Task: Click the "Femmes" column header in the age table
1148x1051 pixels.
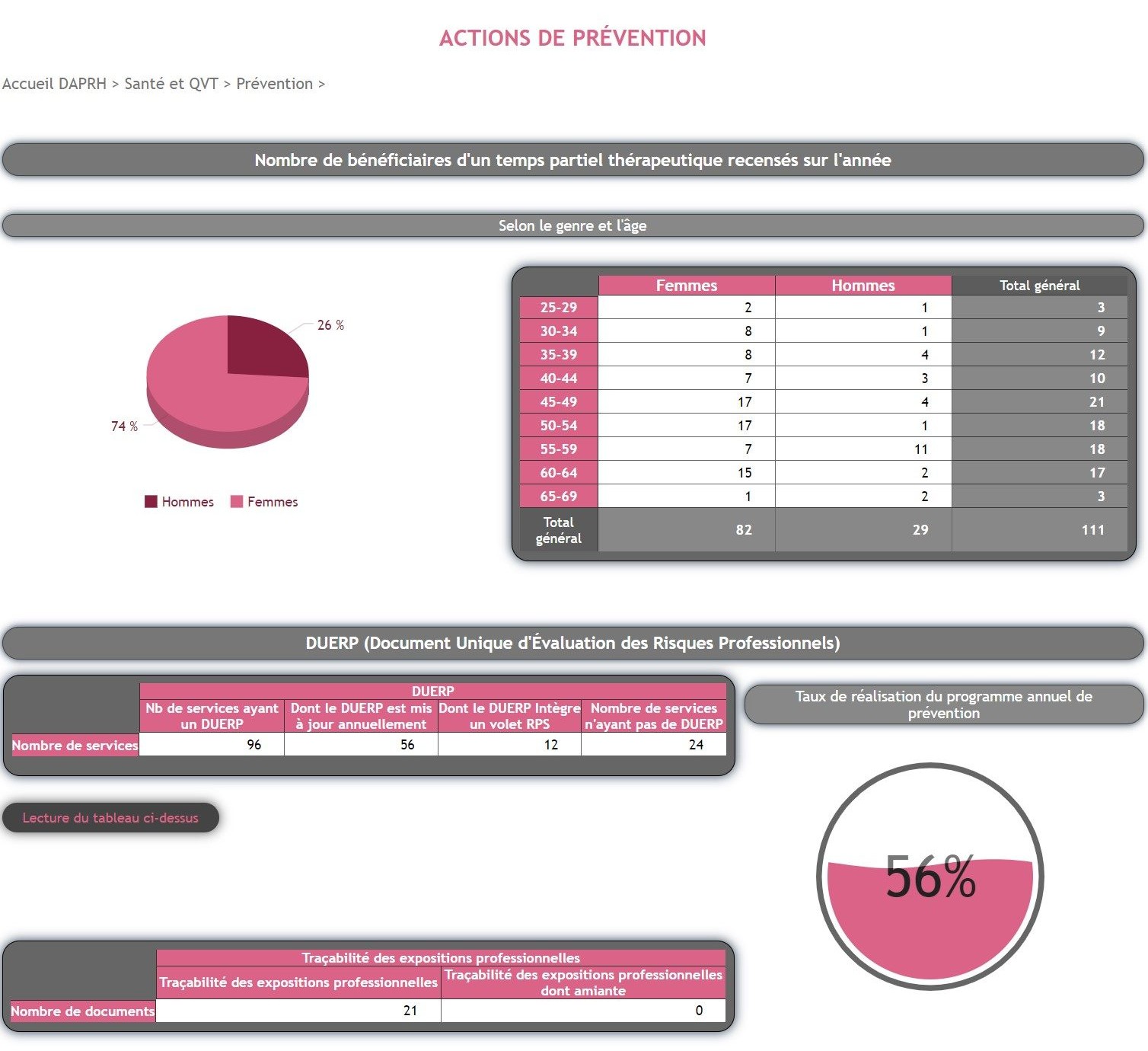Action: coord(686,286)
